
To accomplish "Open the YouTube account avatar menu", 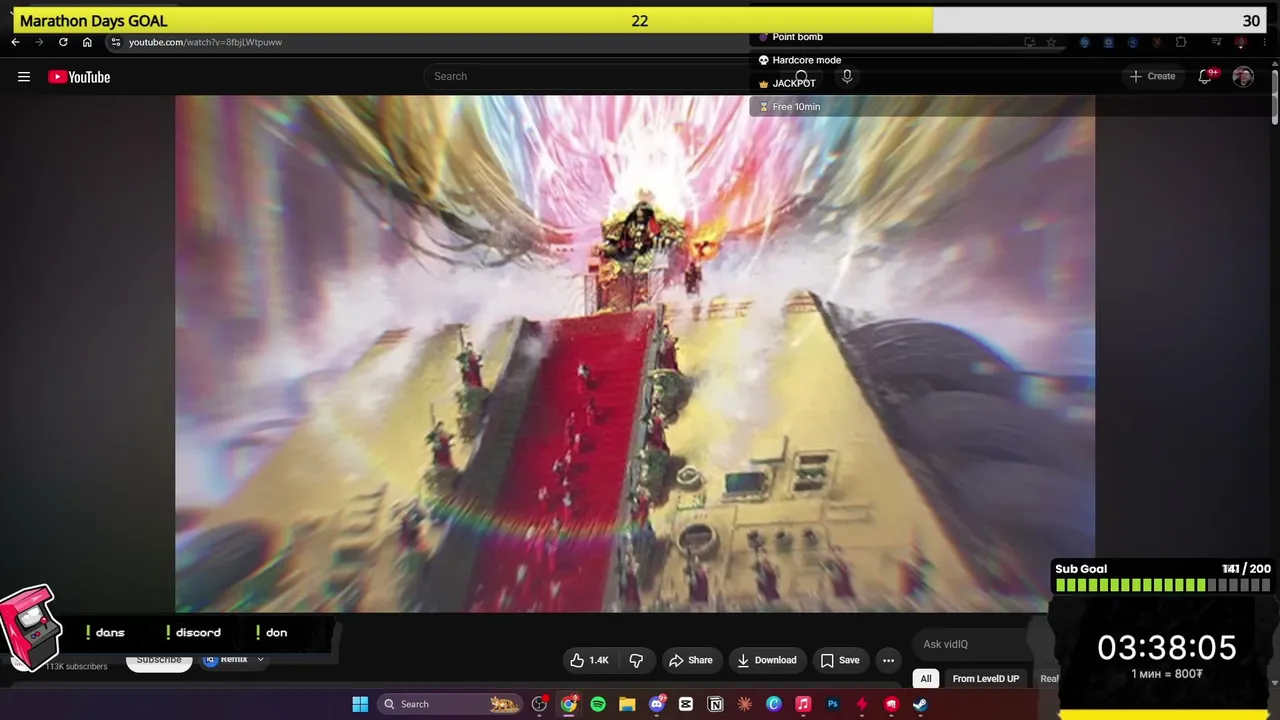I will pos(1243,76).
